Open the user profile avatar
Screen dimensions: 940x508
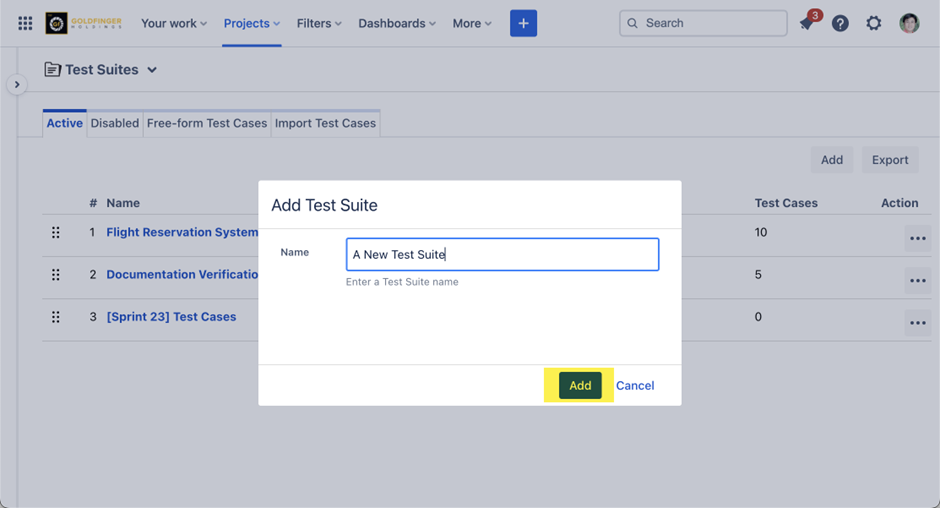(x=909, y=23)
